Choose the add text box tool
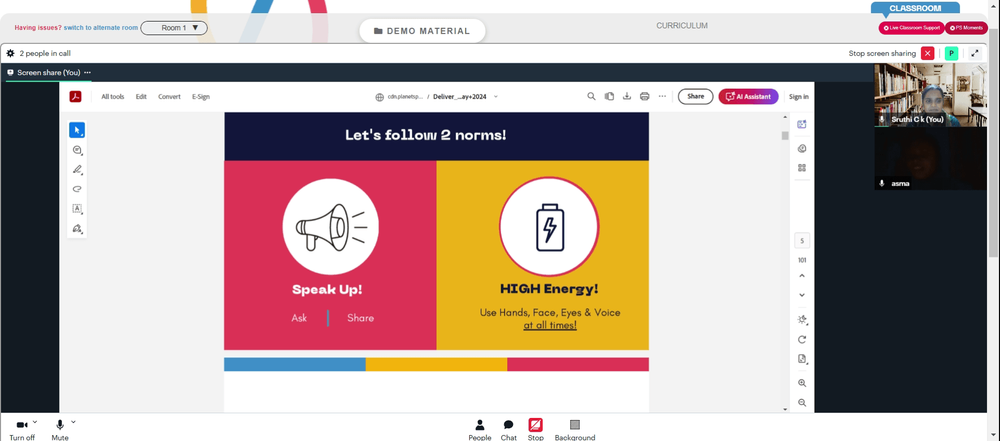1000x441 pixels. pos(77,209)
